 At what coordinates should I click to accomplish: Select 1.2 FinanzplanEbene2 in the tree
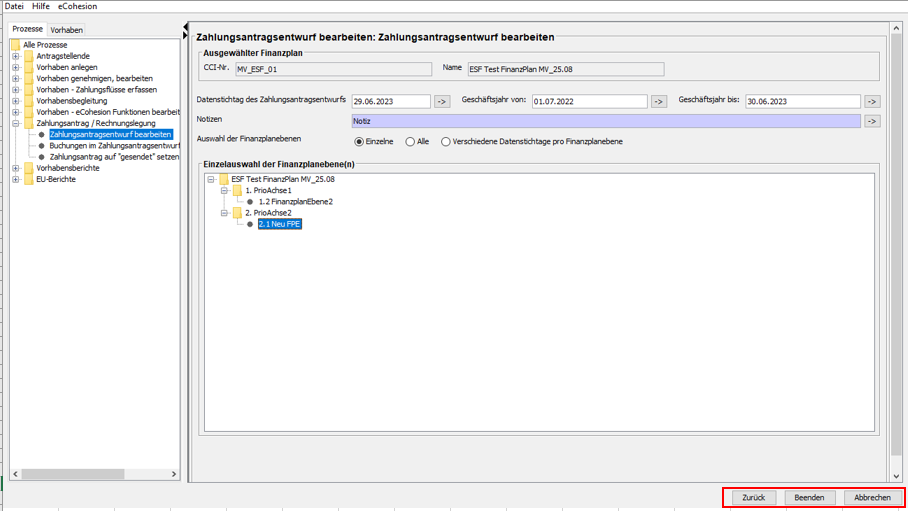[295, 202]
